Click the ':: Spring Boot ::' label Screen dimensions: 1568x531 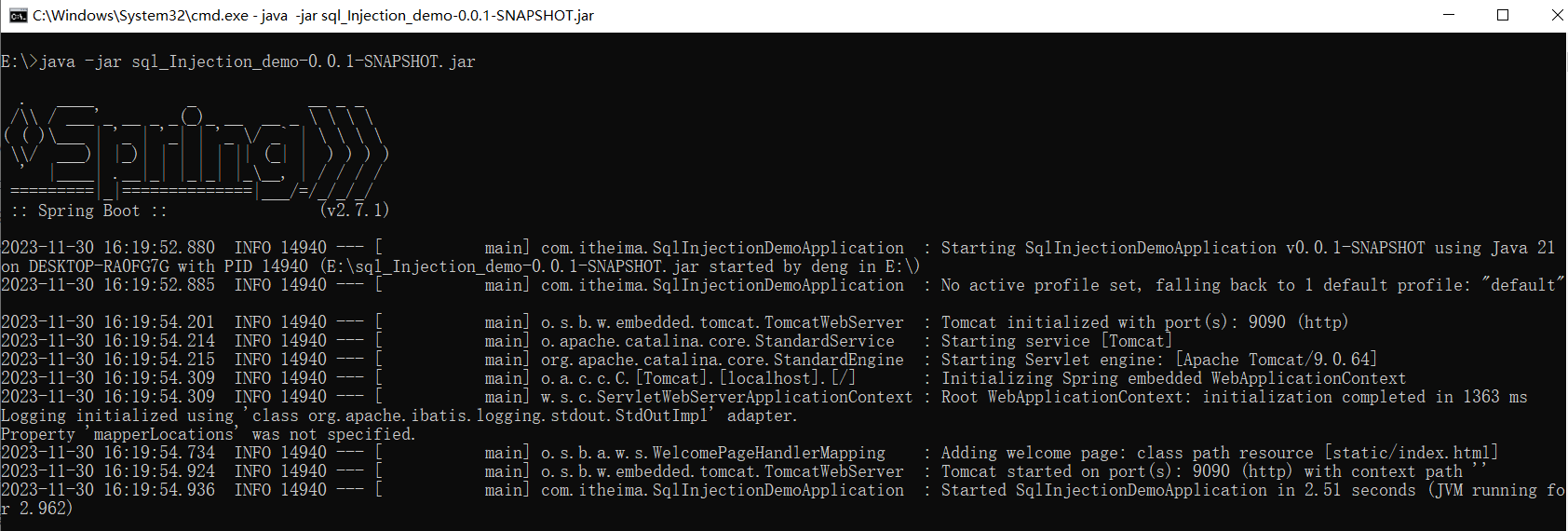89,211
